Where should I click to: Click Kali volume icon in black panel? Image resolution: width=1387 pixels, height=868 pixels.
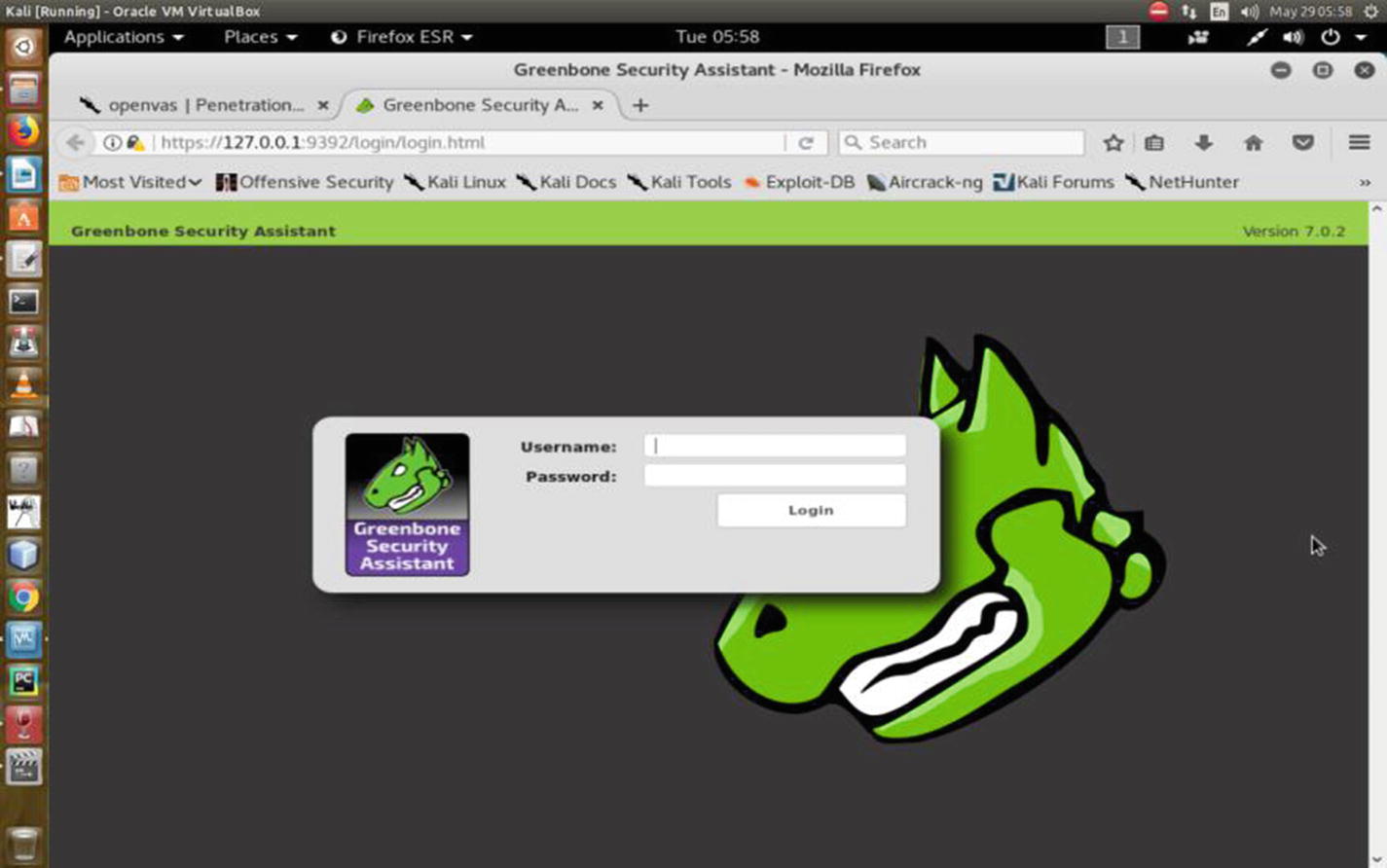1293,37
